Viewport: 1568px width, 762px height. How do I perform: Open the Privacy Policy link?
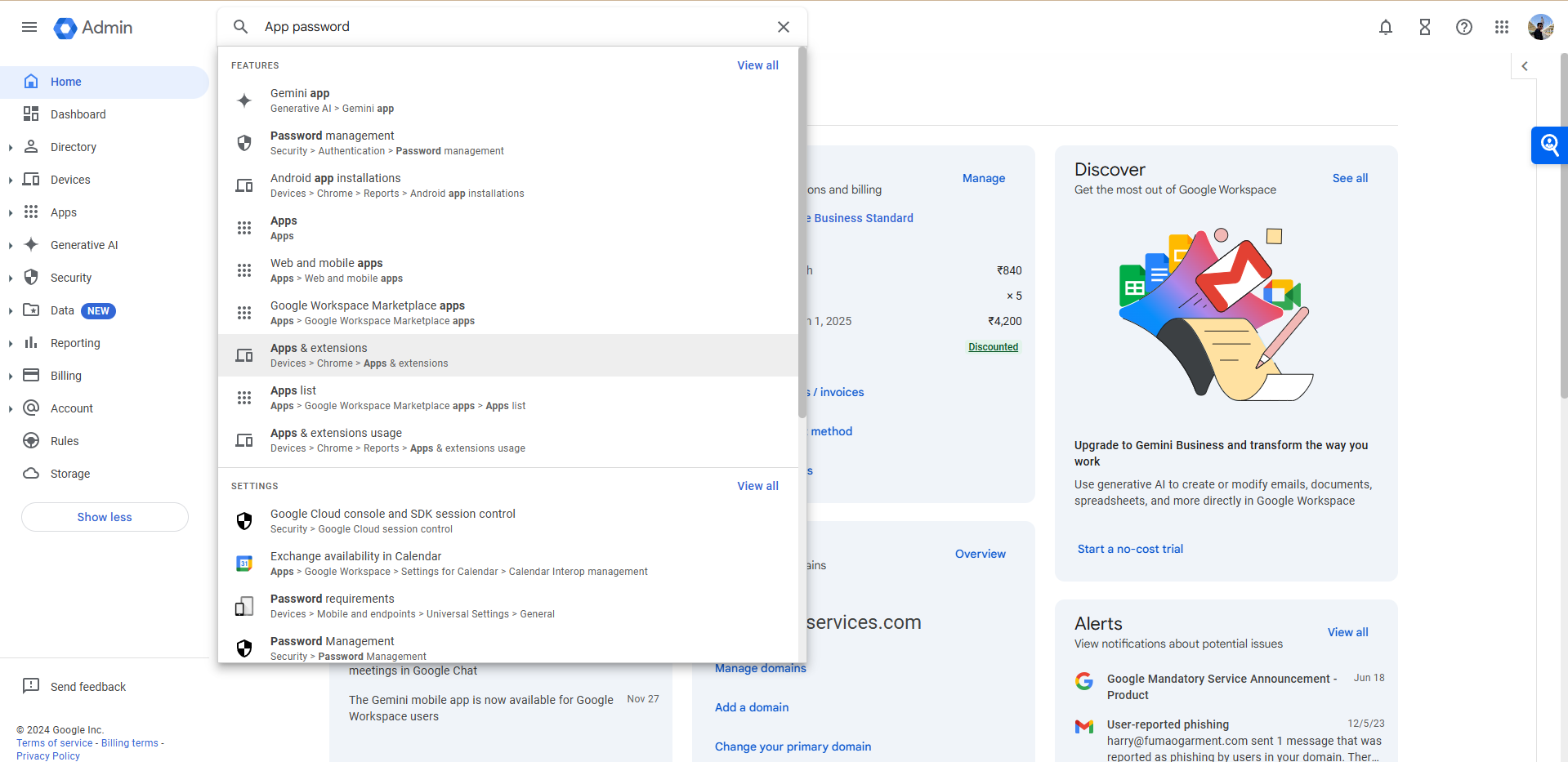click(x=48, y=756)
